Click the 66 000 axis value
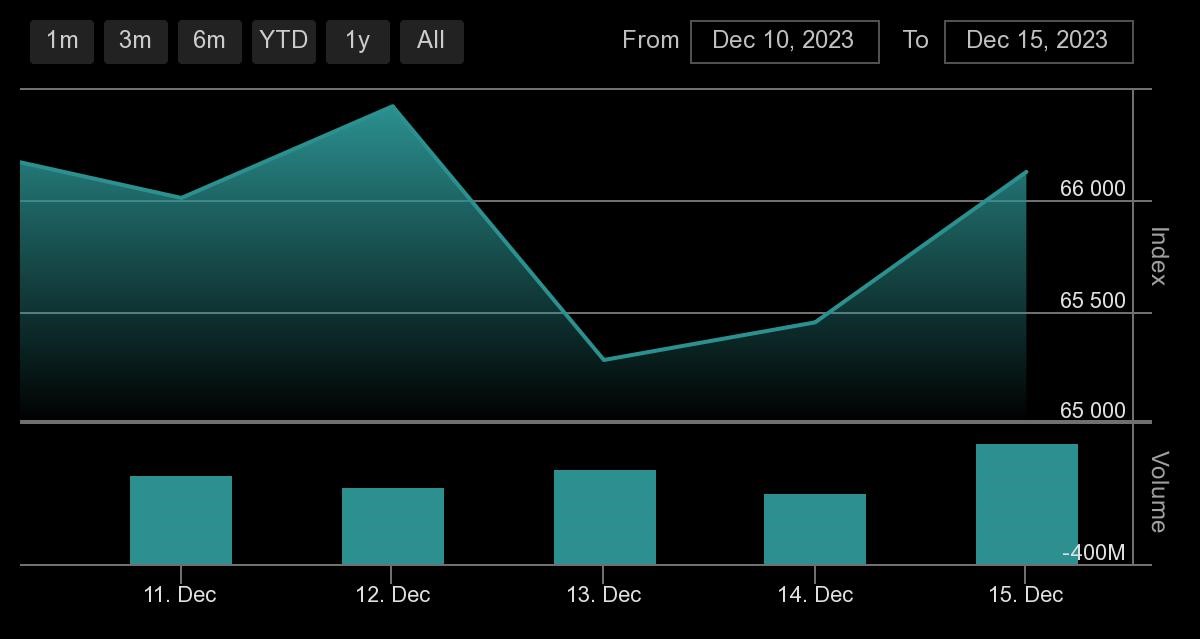Image resolution: width=1200 pixels, height=639 pixels. point(1092,189)
